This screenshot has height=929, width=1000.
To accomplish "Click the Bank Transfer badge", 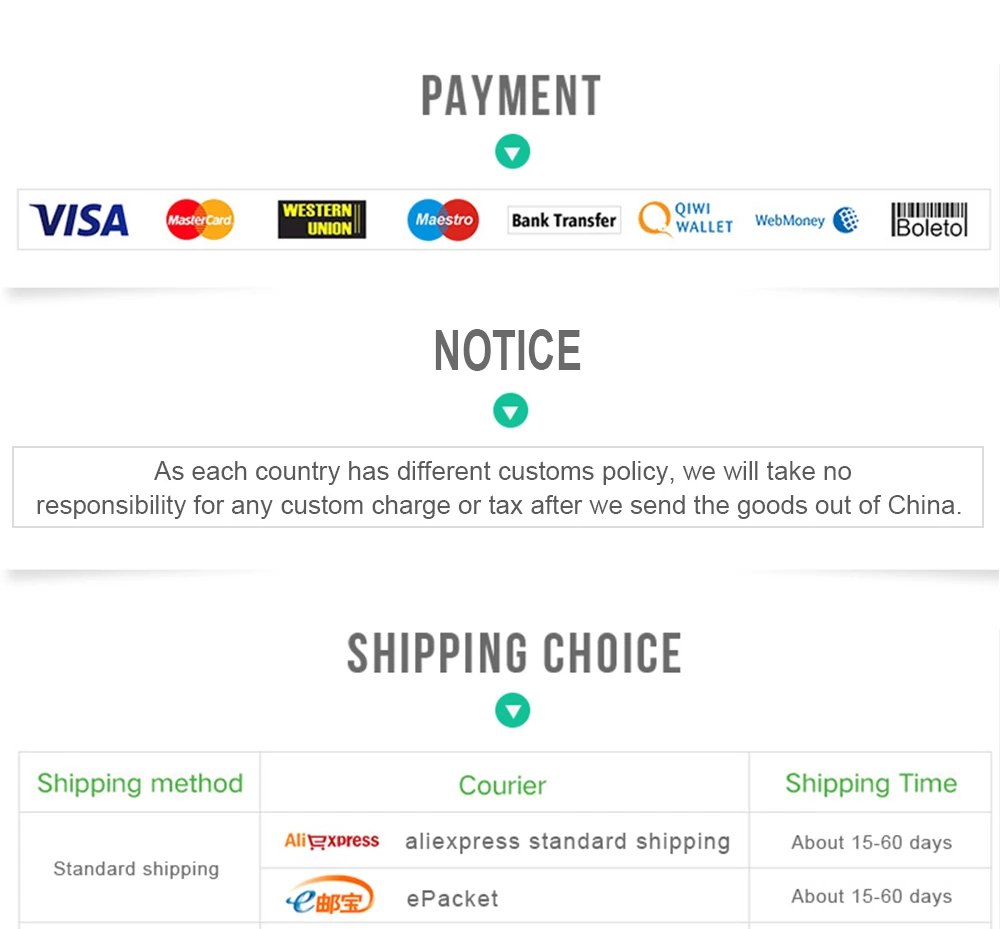I will click(564, 220).
